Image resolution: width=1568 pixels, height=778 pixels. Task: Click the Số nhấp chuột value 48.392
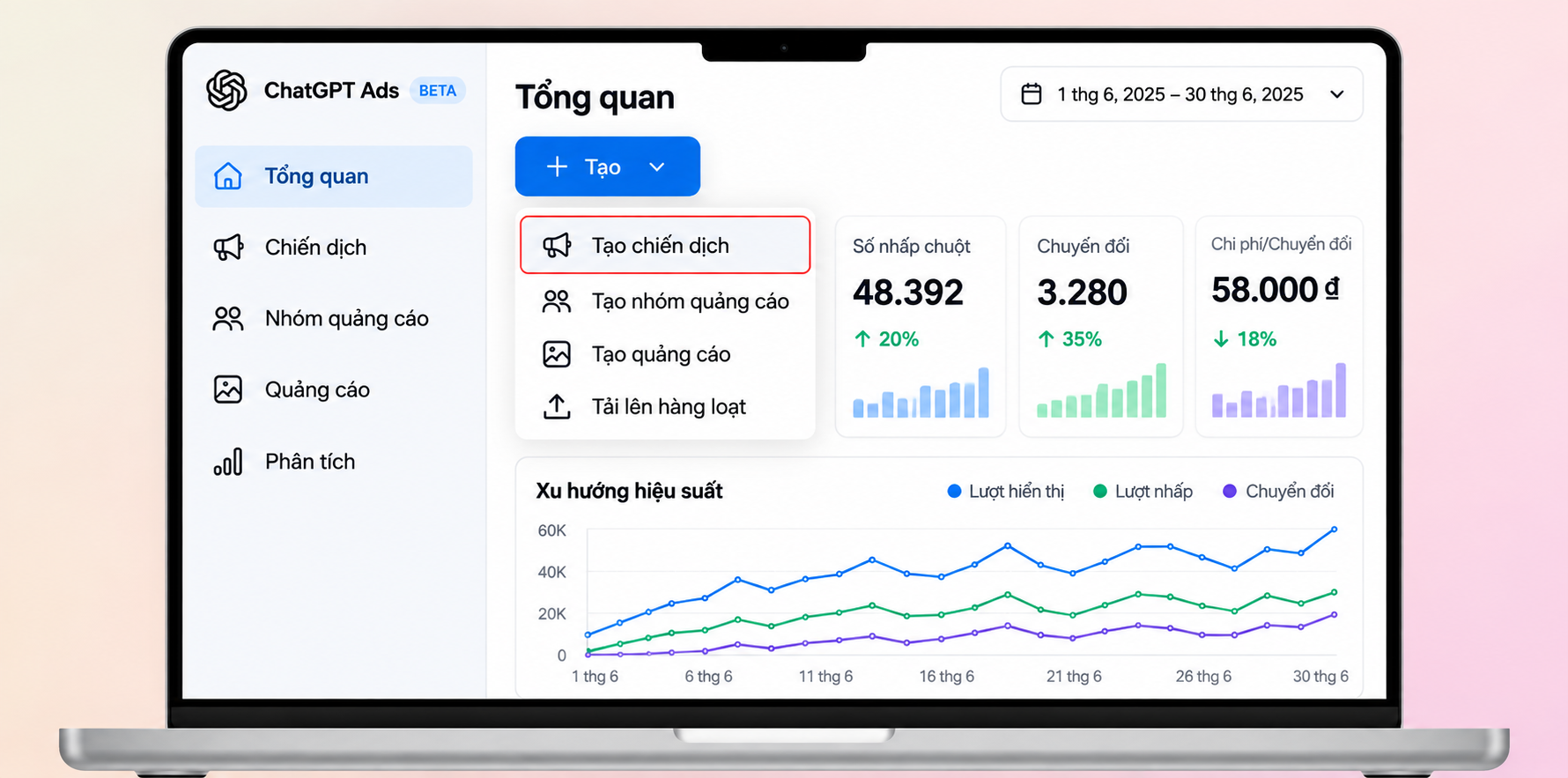(x=908, y=293)
